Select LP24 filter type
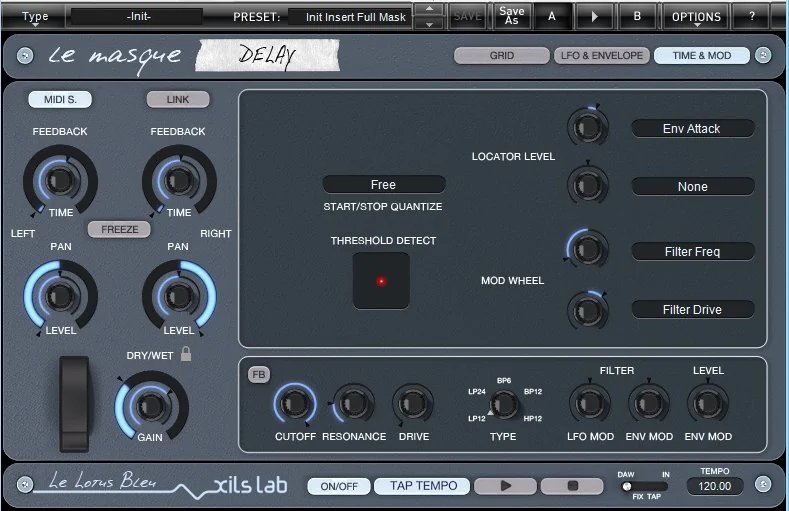This screenshot has width=789, height=511. [477, 391]
